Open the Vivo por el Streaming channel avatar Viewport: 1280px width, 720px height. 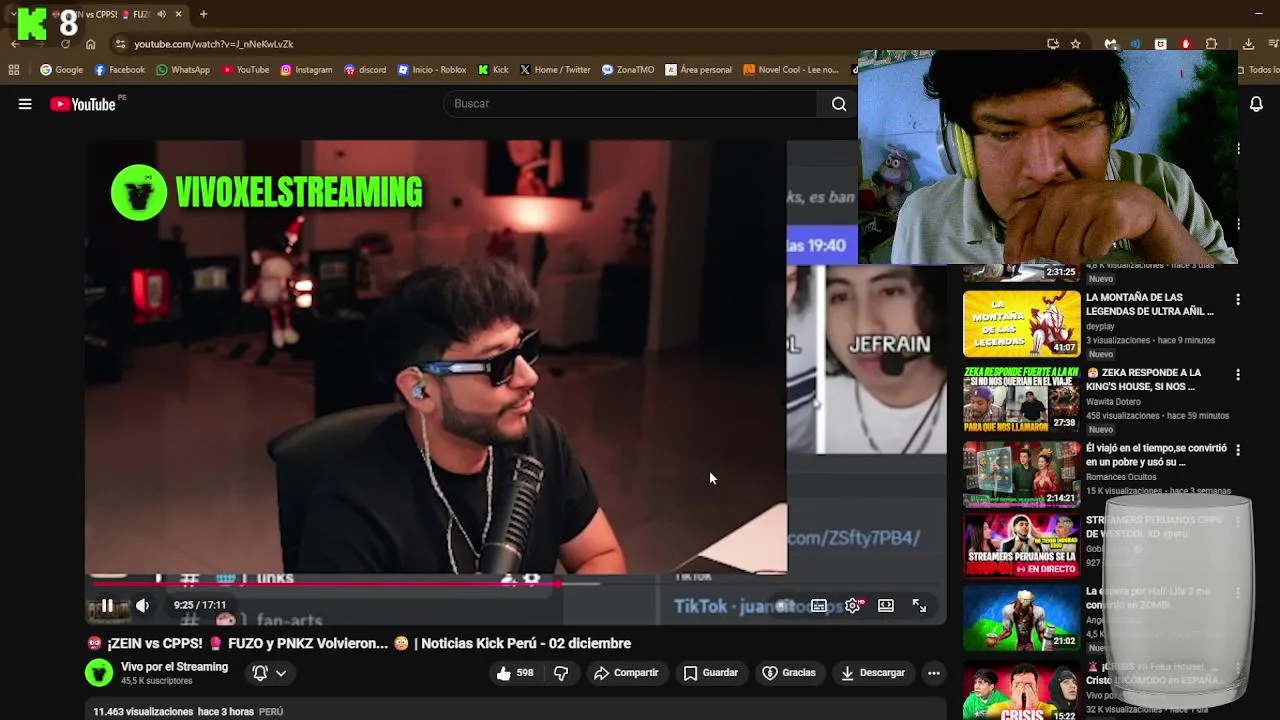(99, 673)
